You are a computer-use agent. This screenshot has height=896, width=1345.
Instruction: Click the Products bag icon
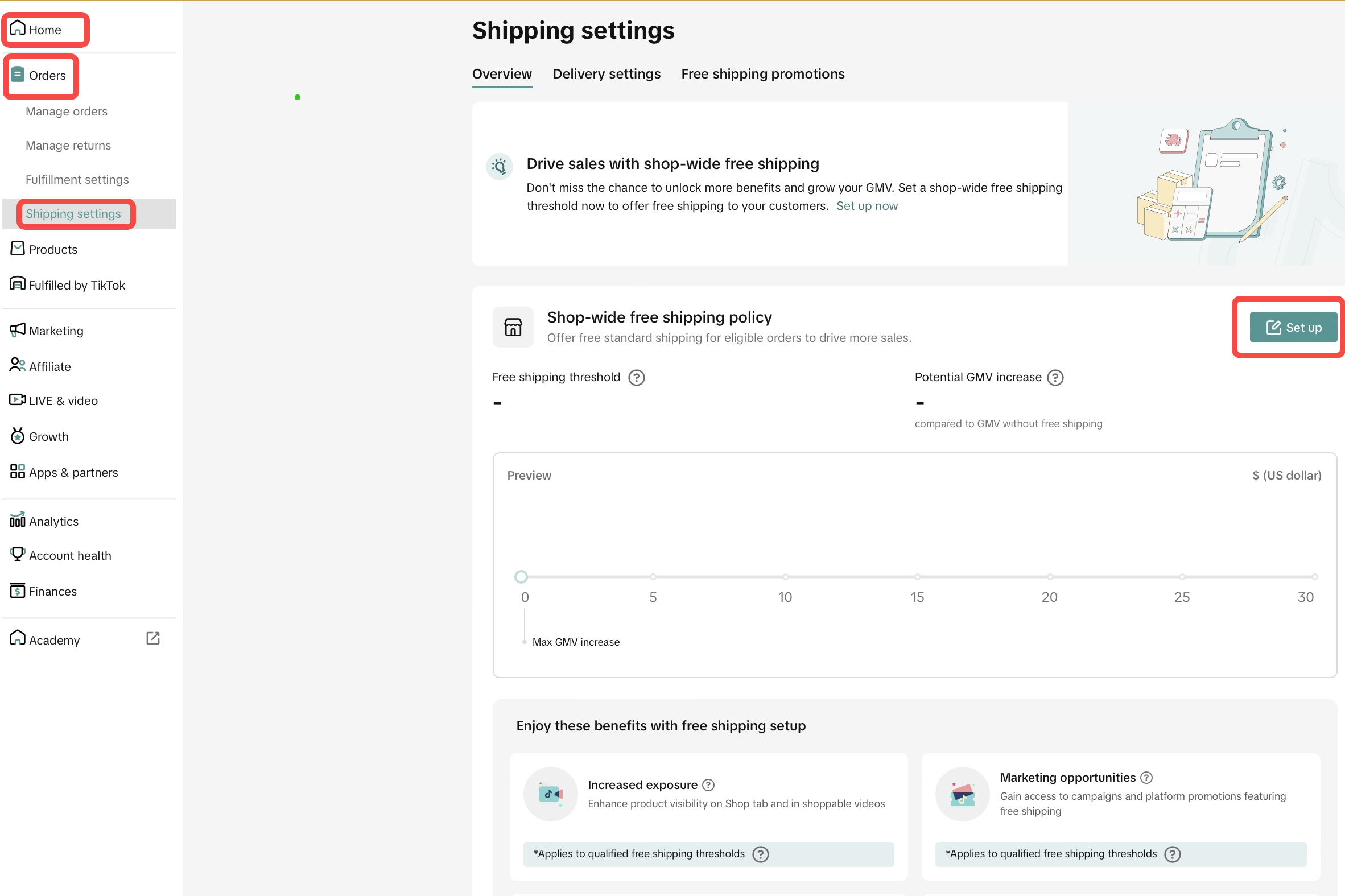pos(18,249)
